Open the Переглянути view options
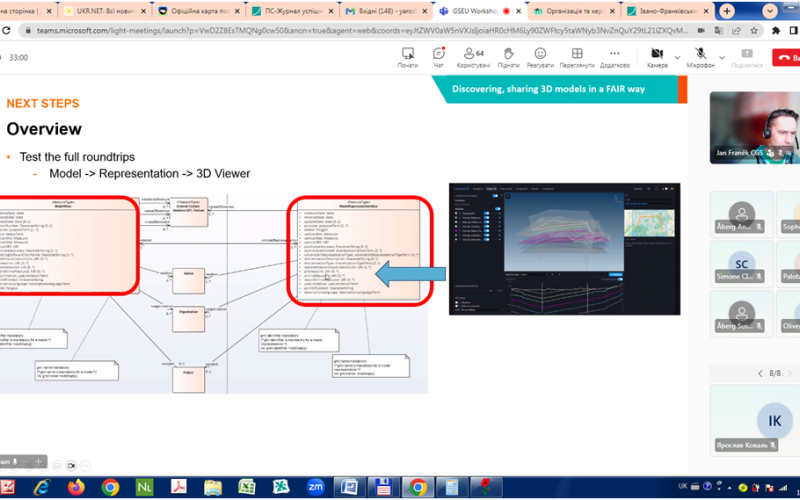The image size is (800, 500). tap(577, 58)
